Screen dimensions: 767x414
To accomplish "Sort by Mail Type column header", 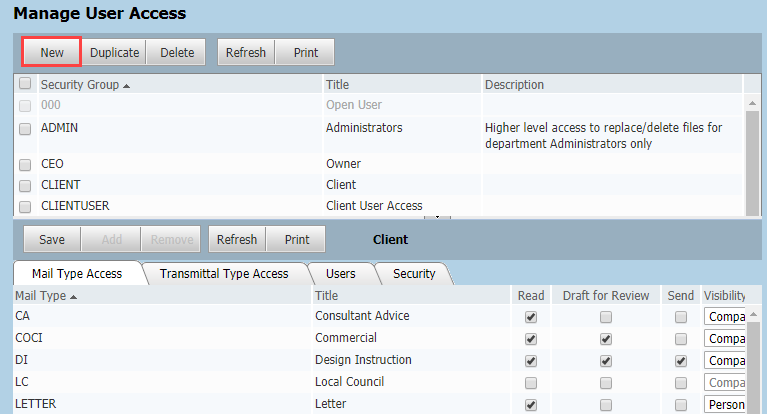I will tap(46, 295).
